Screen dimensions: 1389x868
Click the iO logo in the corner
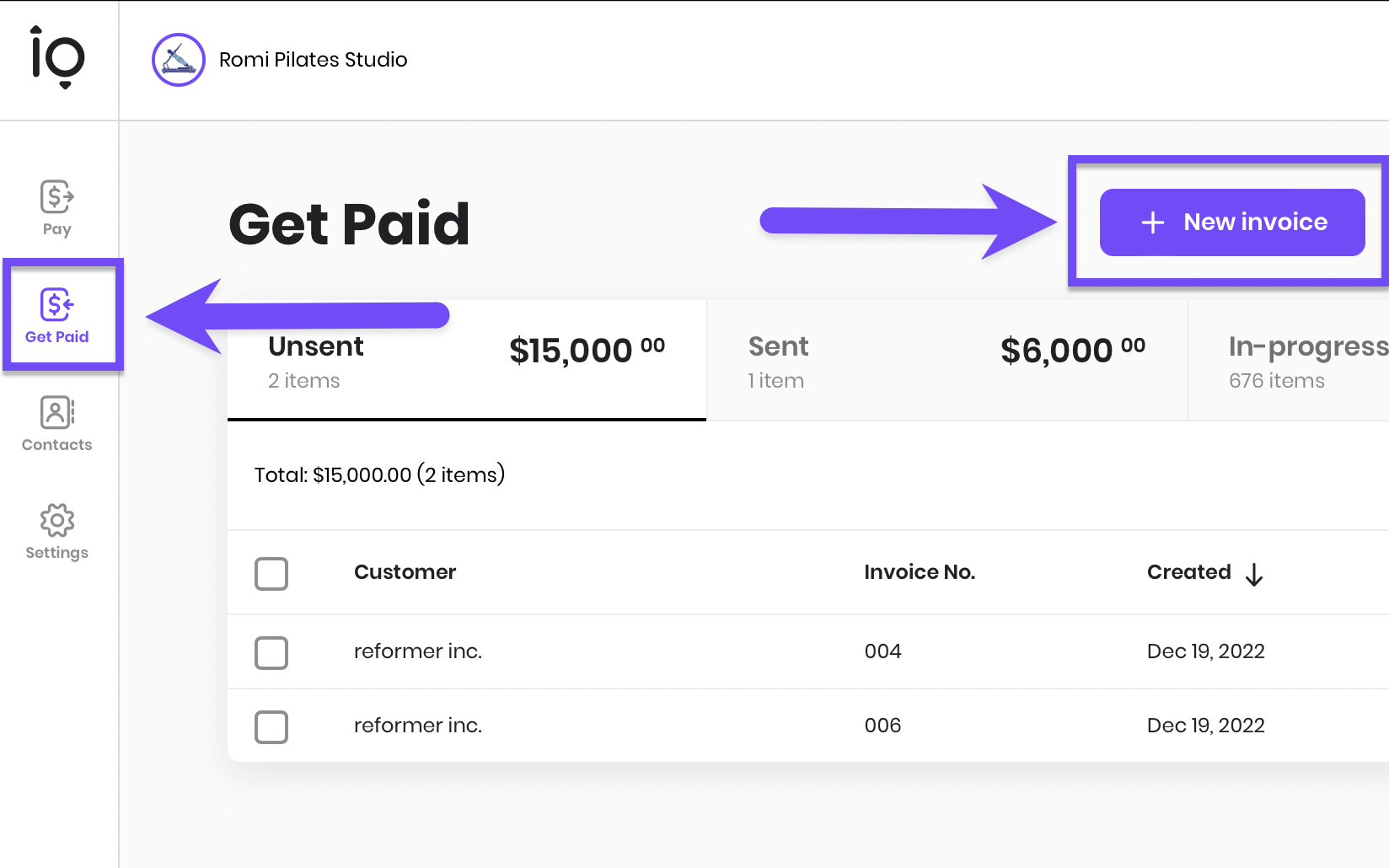tap(57, 57)
